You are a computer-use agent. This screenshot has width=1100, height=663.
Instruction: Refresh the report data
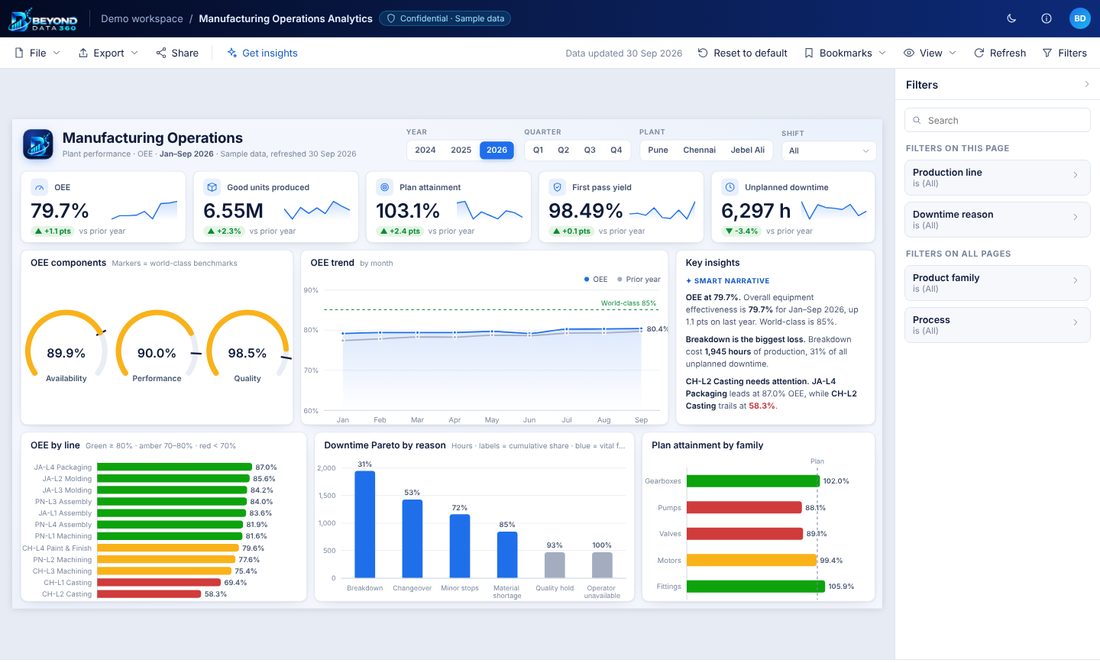point(1000,53)
